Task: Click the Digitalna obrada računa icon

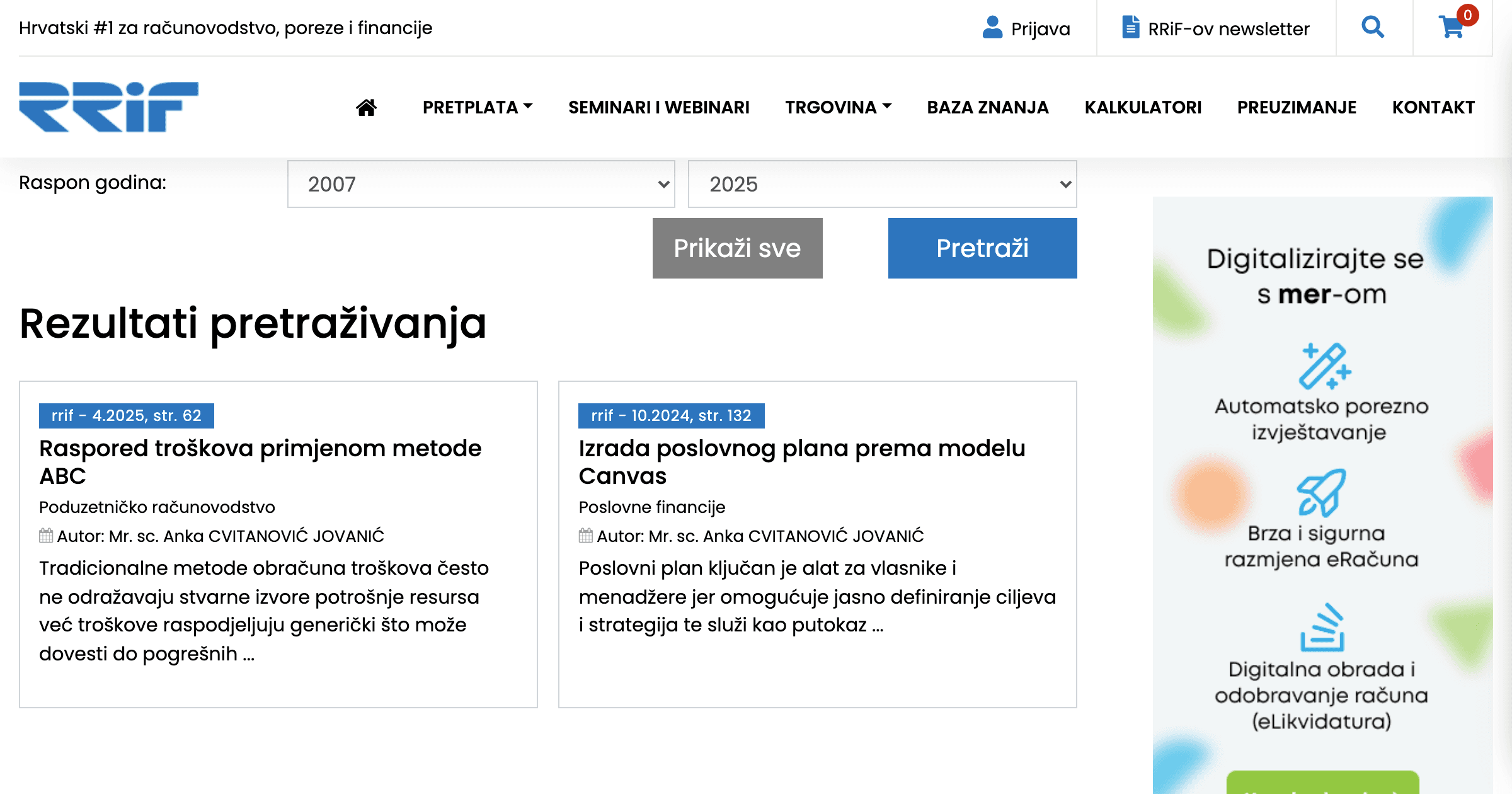Action: 1322,628
